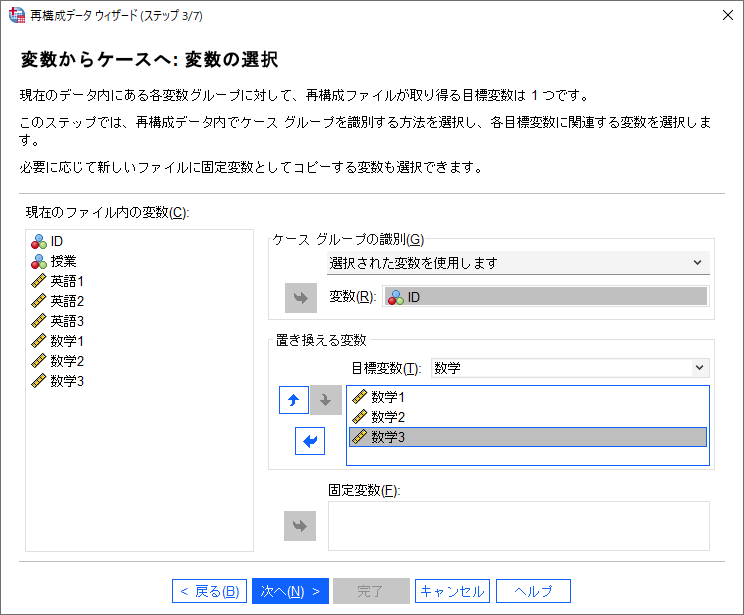The height and width of the screenshot is (615, 744).
Task: Select 授業 in the variable list
Action: pyautogui.click(x=63, y=261)
